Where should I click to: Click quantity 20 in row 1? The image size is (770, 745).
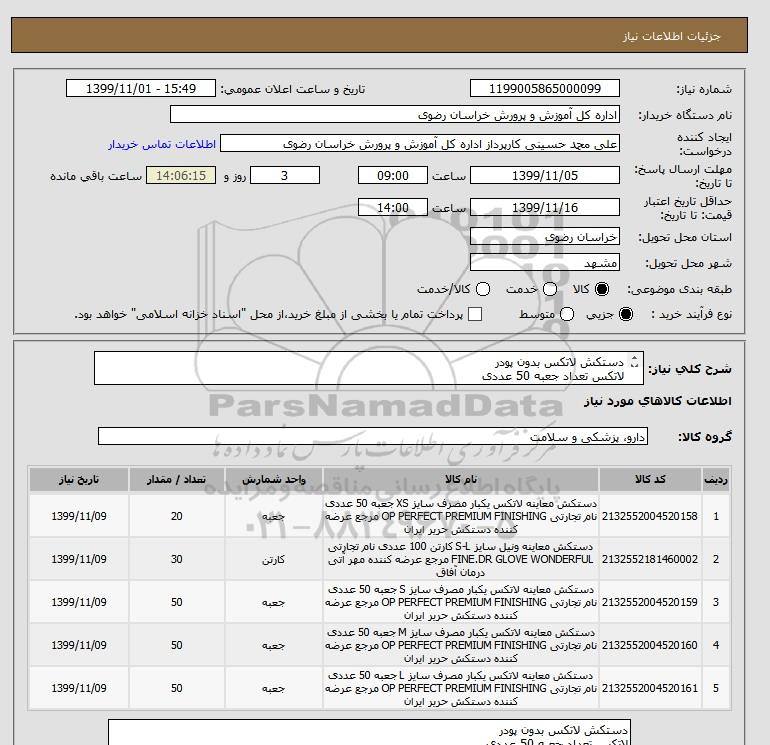click(177, 516)
